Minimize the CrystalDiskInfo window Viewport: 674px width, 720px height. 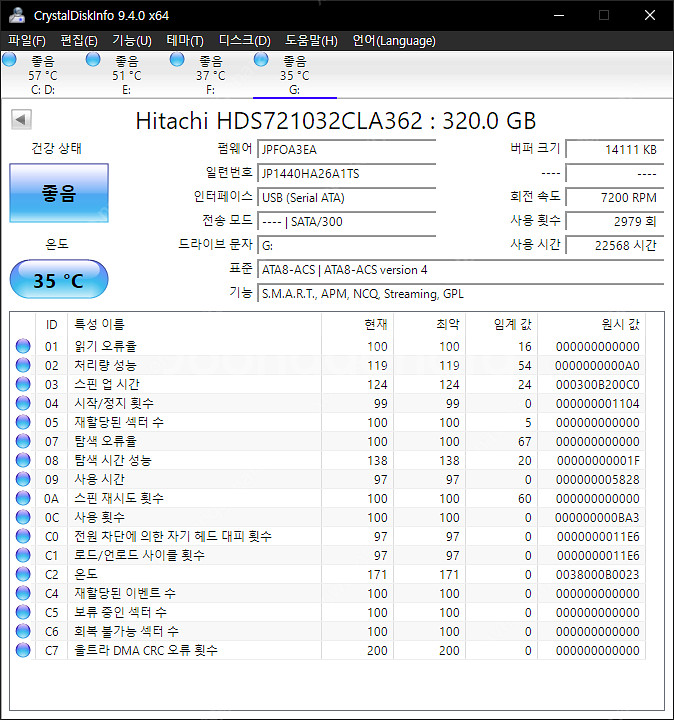[559, 15]
